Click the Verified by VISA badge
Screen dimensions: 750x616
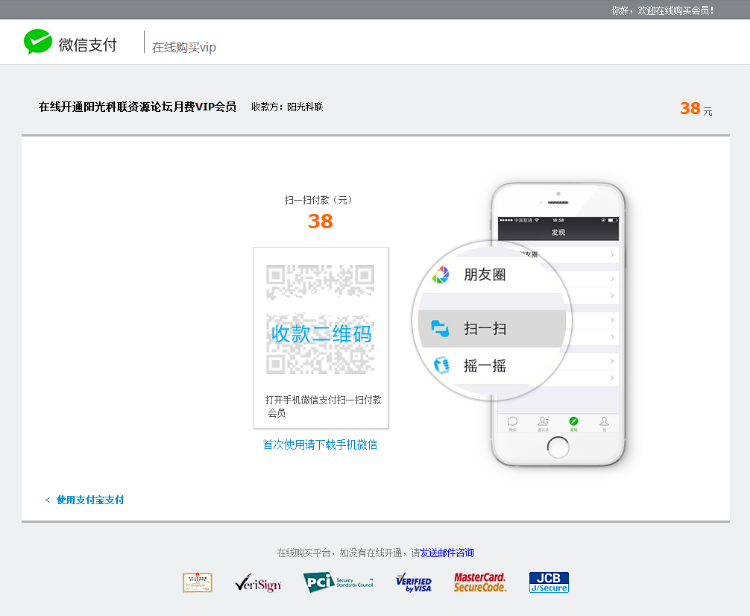[412, 582]
